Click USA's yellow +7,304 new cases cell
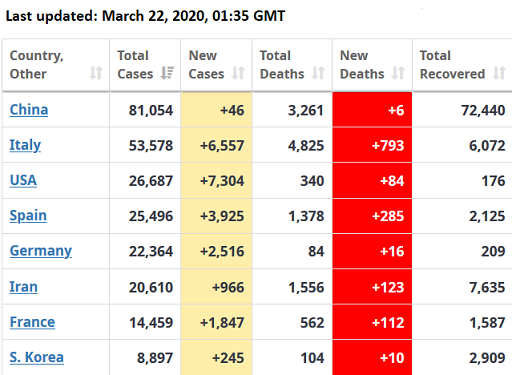 [x=216, y=181]
